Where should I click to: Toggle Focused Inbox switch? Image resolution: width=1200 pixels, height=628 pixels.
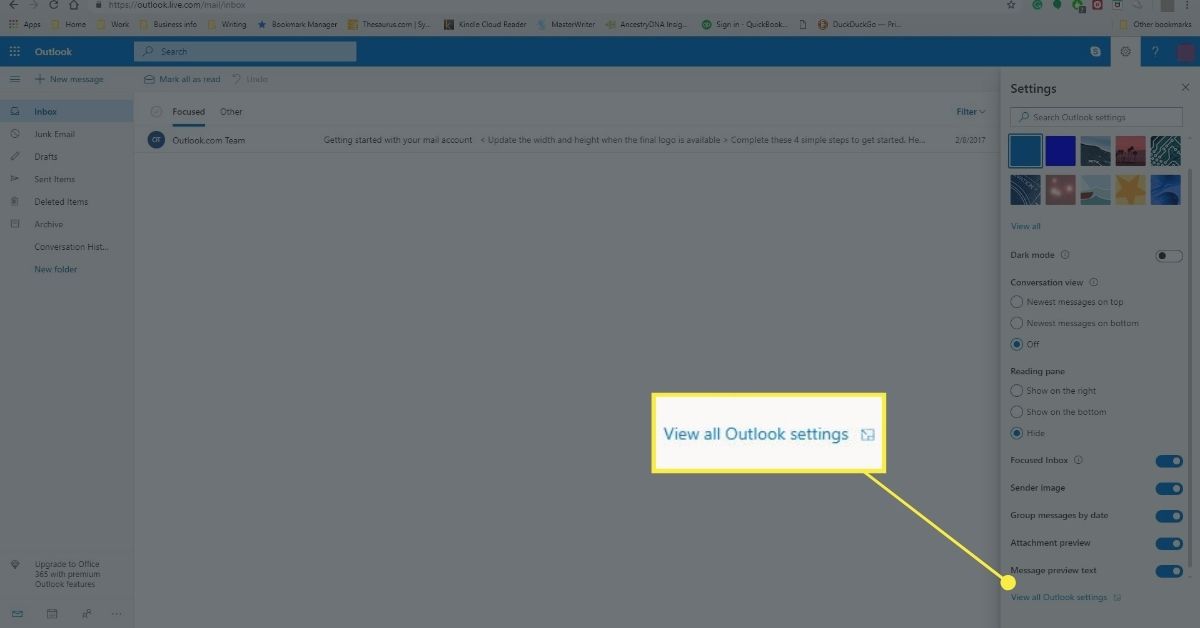tap(1168, 461)
